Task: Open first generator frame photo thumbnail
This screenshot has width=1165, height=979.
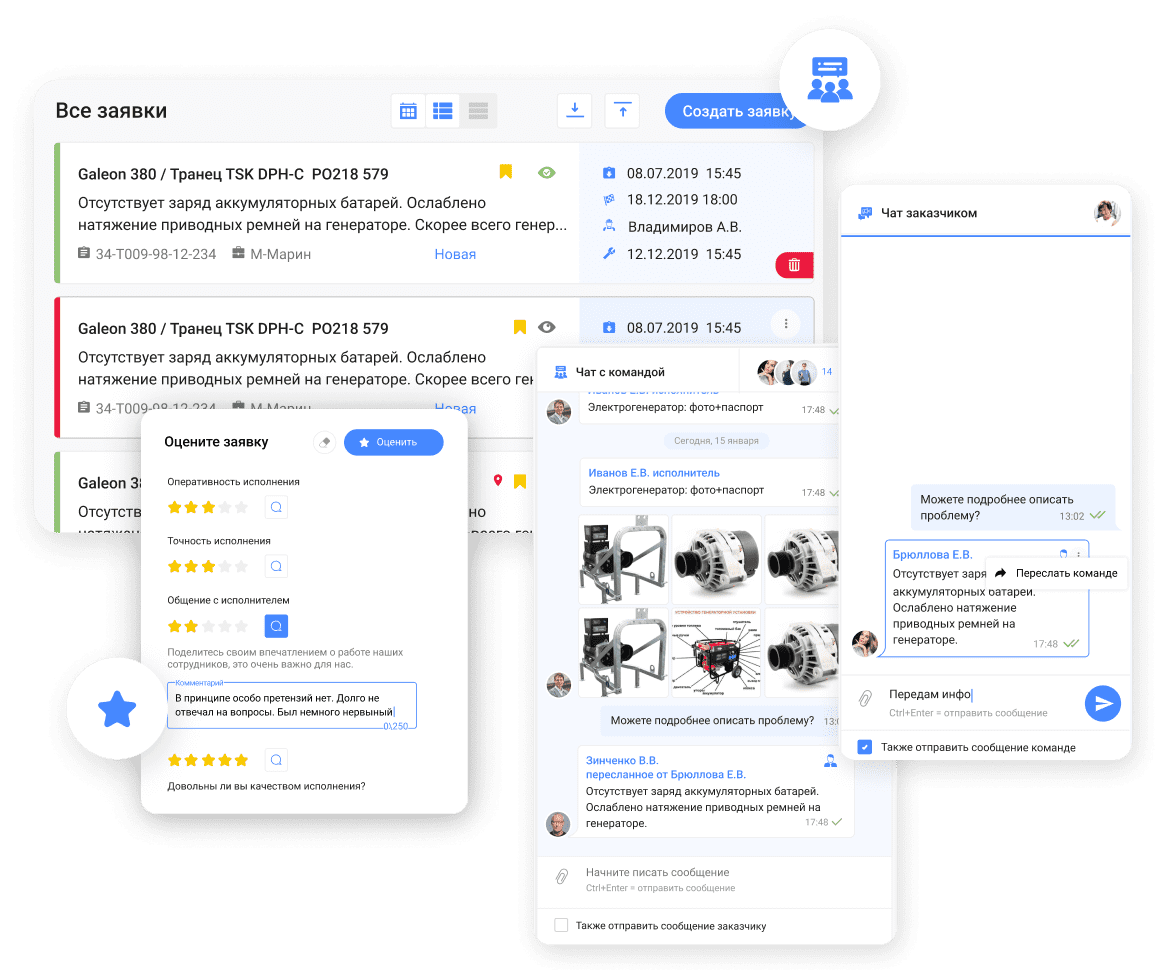Action: (x=623, y=559)
